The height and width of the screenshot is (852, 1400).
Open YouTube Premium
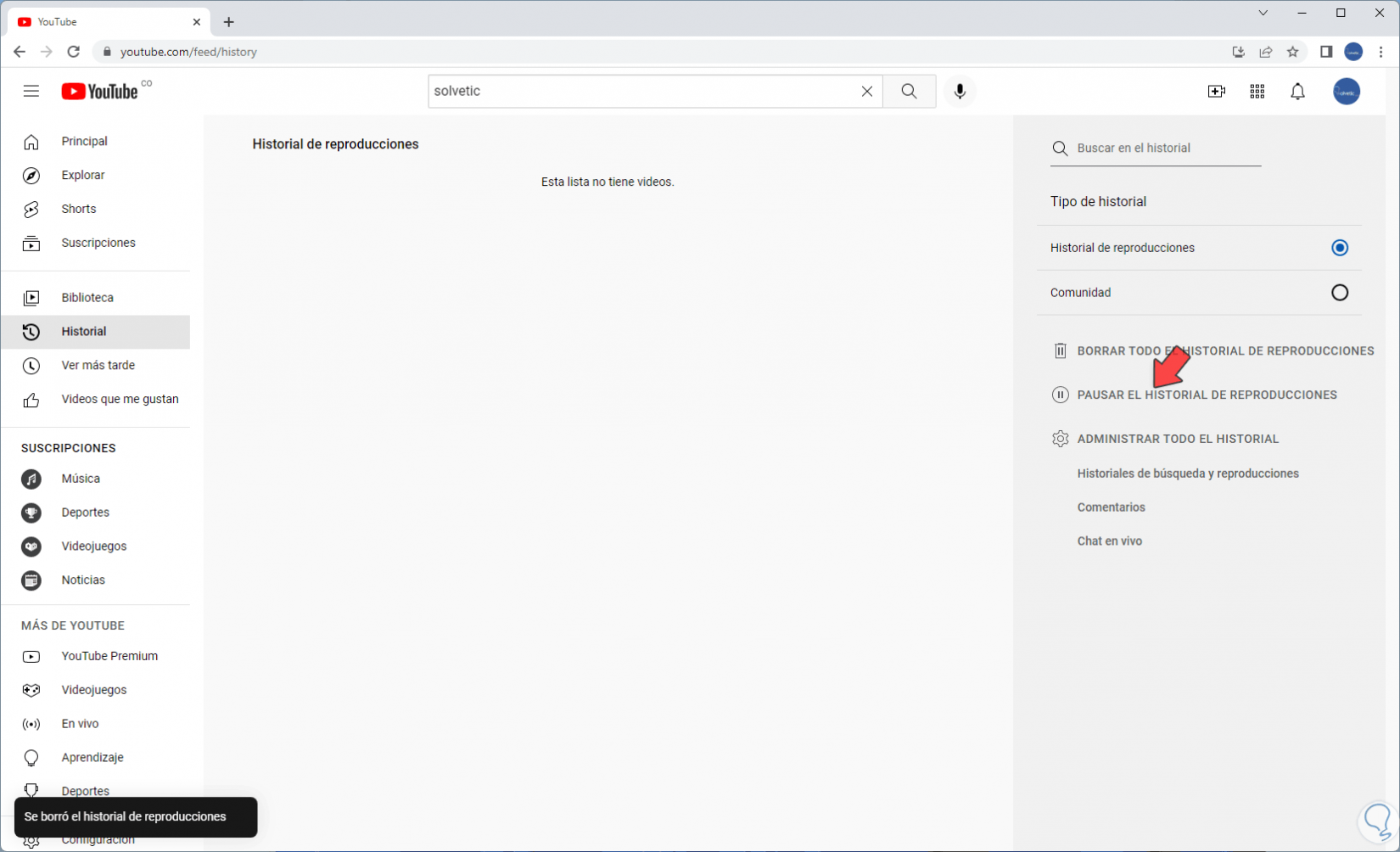96,656
